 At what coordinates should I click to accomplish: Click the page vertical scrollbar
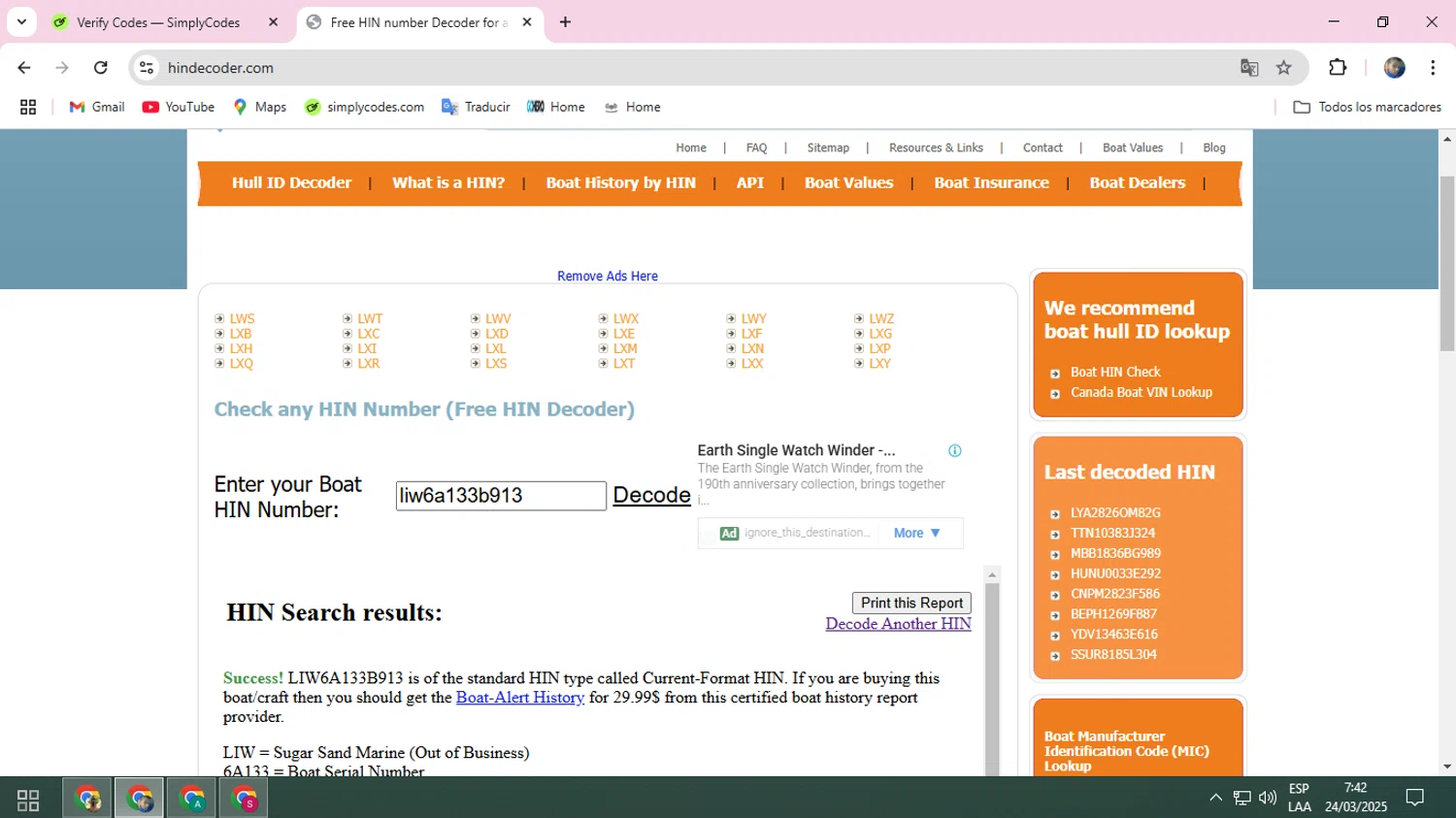tap(1447, 262)
